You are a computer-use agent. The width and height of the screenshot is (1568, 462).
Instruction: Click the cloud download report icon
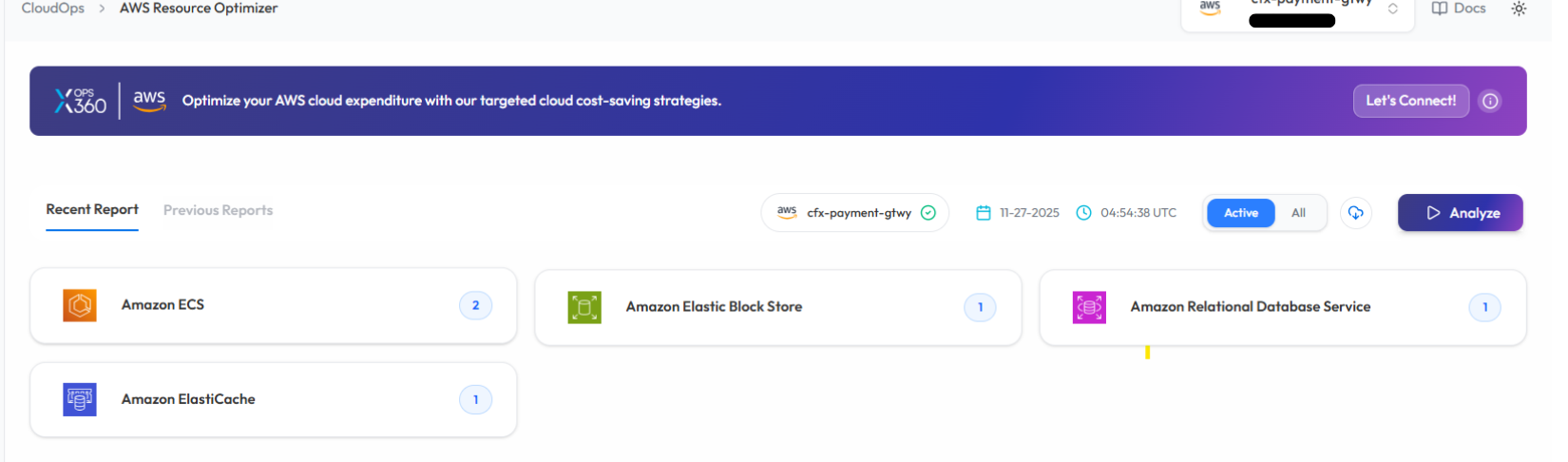pyautogui.click(x=1356, y=213)
